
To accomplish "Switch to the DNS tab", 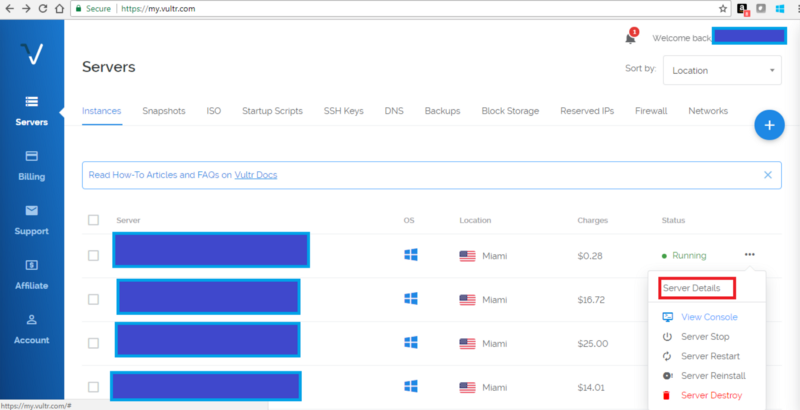I will [x=394, y=111].
